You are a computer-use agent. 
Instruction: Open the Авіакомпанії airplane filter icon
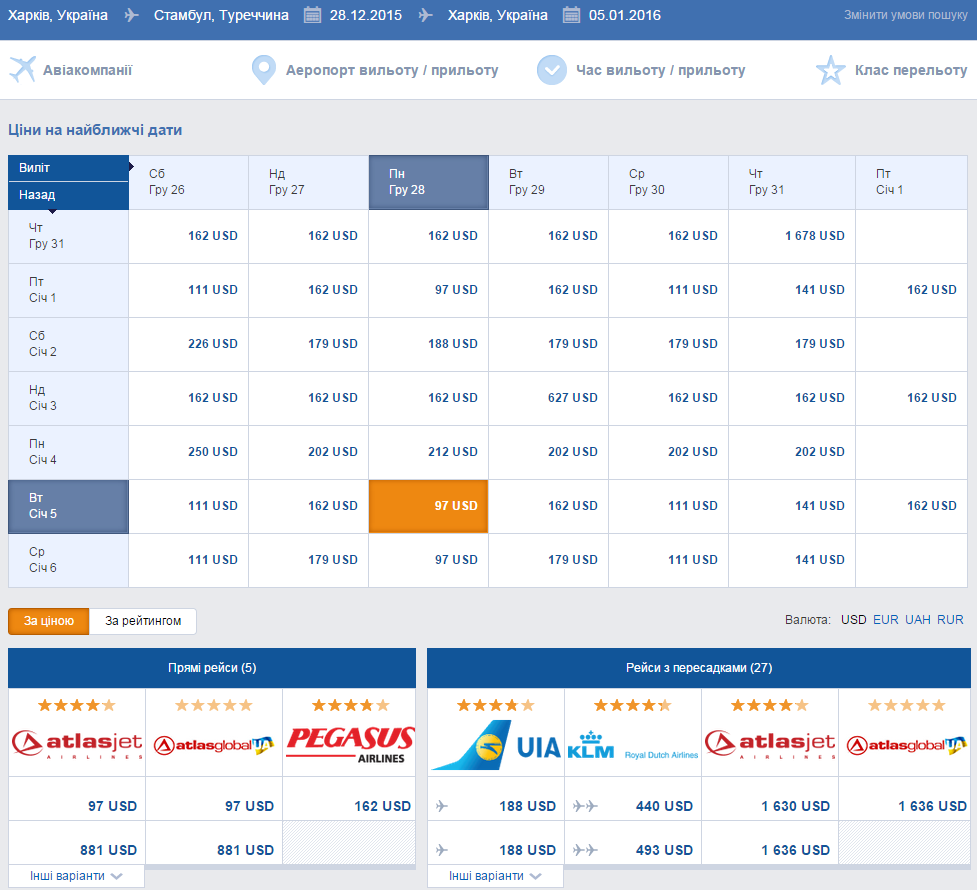(23, 69)
